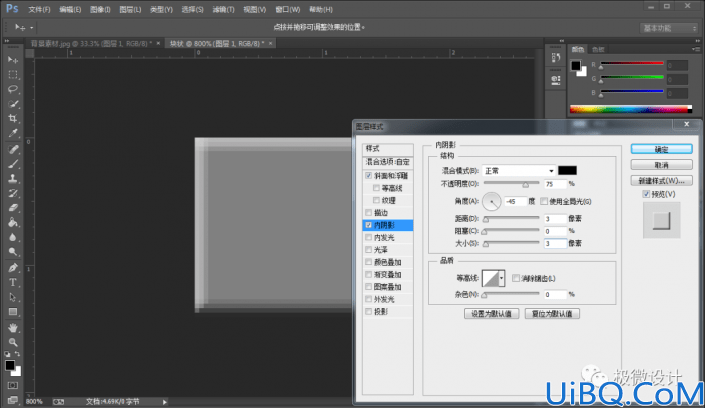Screen dimensions: 705x408
Task: Click 复位为默认值 reset default button
Action: pos(552,314)
